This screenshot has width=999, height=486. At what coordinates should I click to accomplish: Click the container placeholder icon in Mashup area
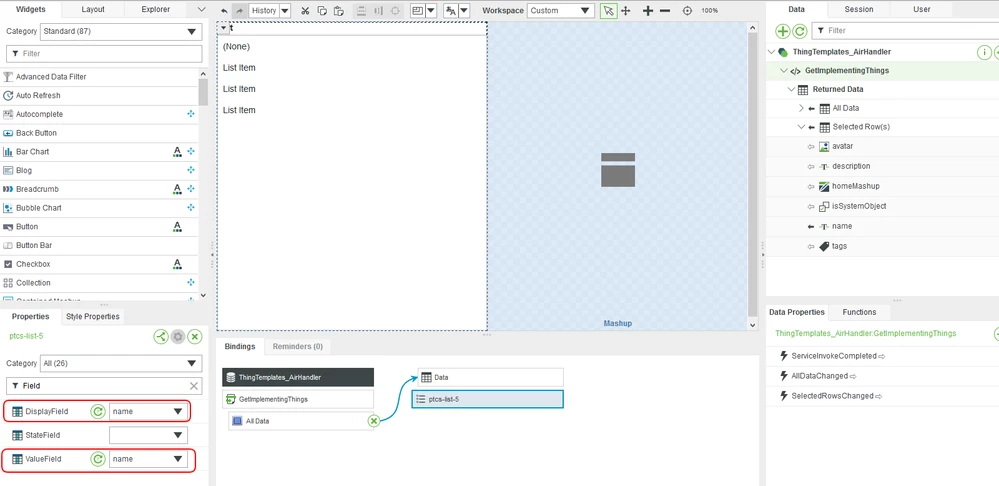(x=617, y=170)
